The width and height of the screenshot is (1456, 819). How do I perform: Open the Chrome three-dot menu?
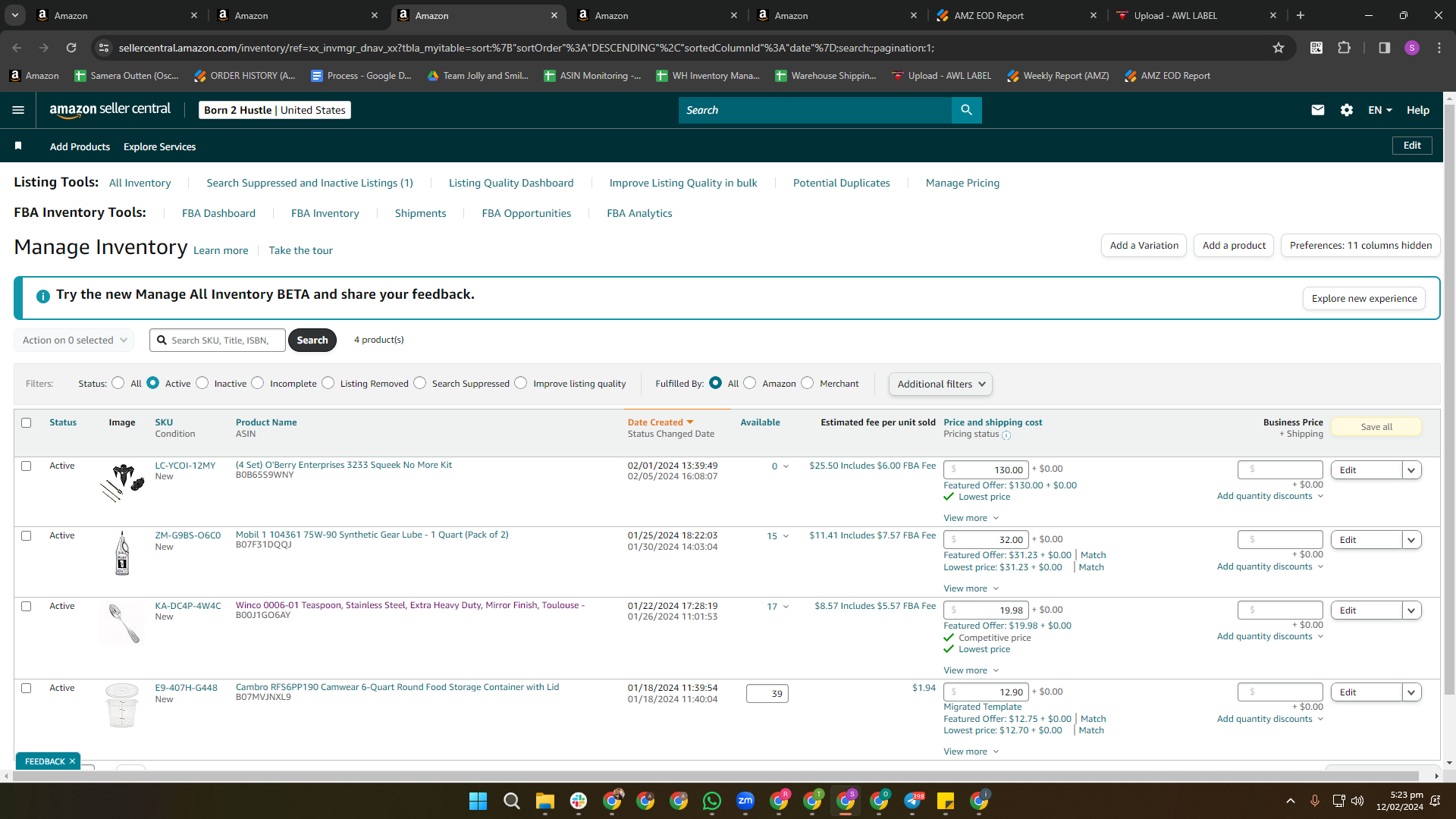[x=1439, y=48]
